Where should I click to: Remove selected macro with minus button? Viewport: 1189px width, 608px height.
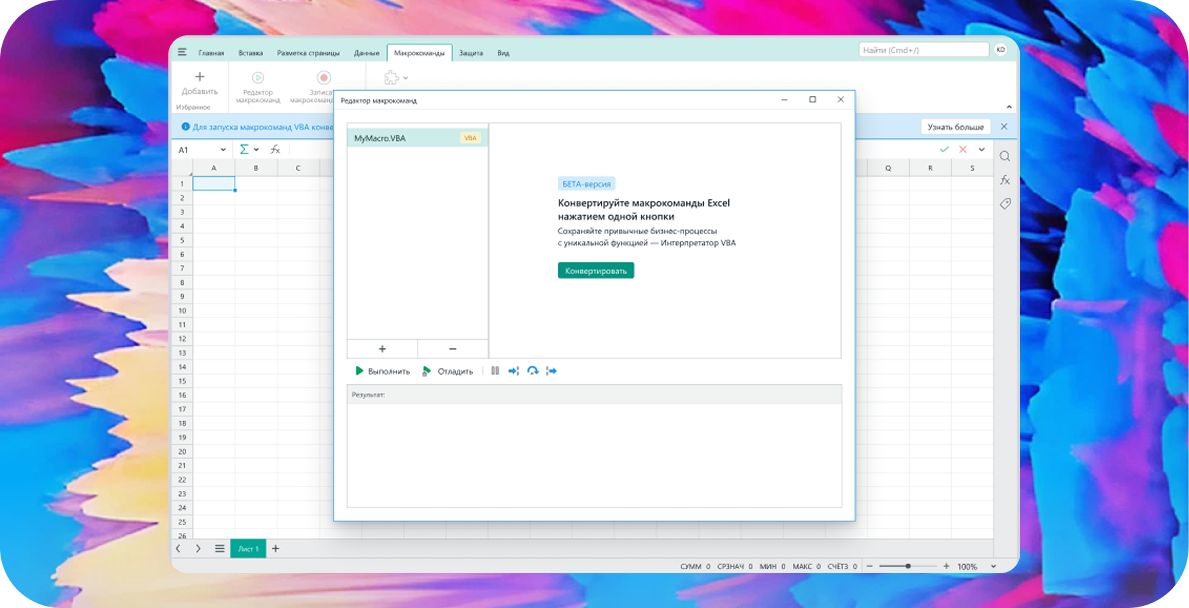pos(453,349)
